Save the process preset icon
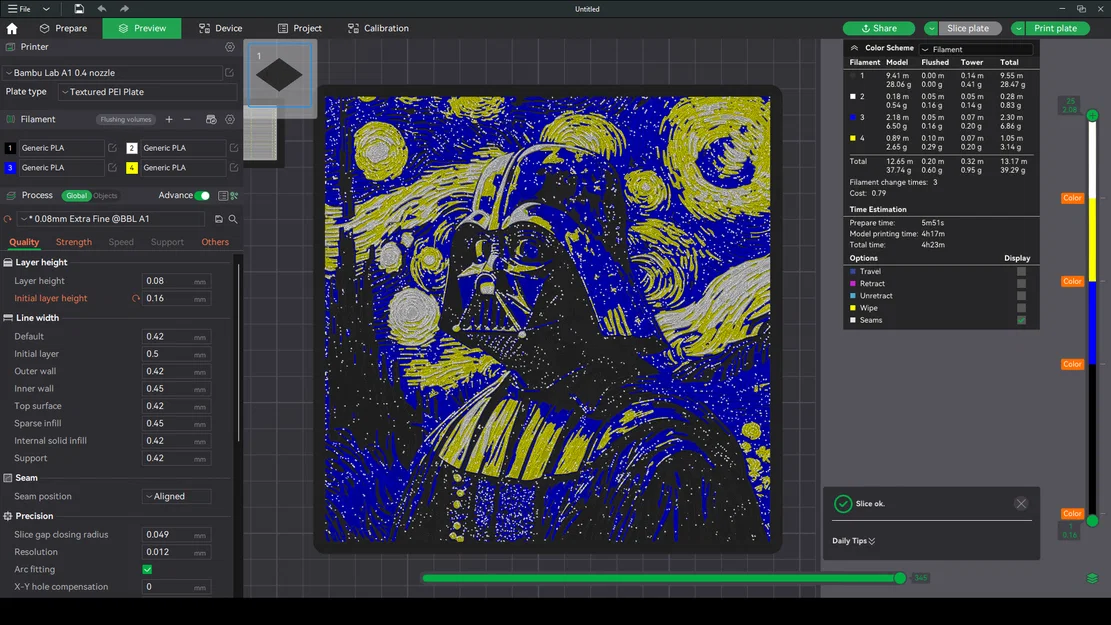 point(218,219)
